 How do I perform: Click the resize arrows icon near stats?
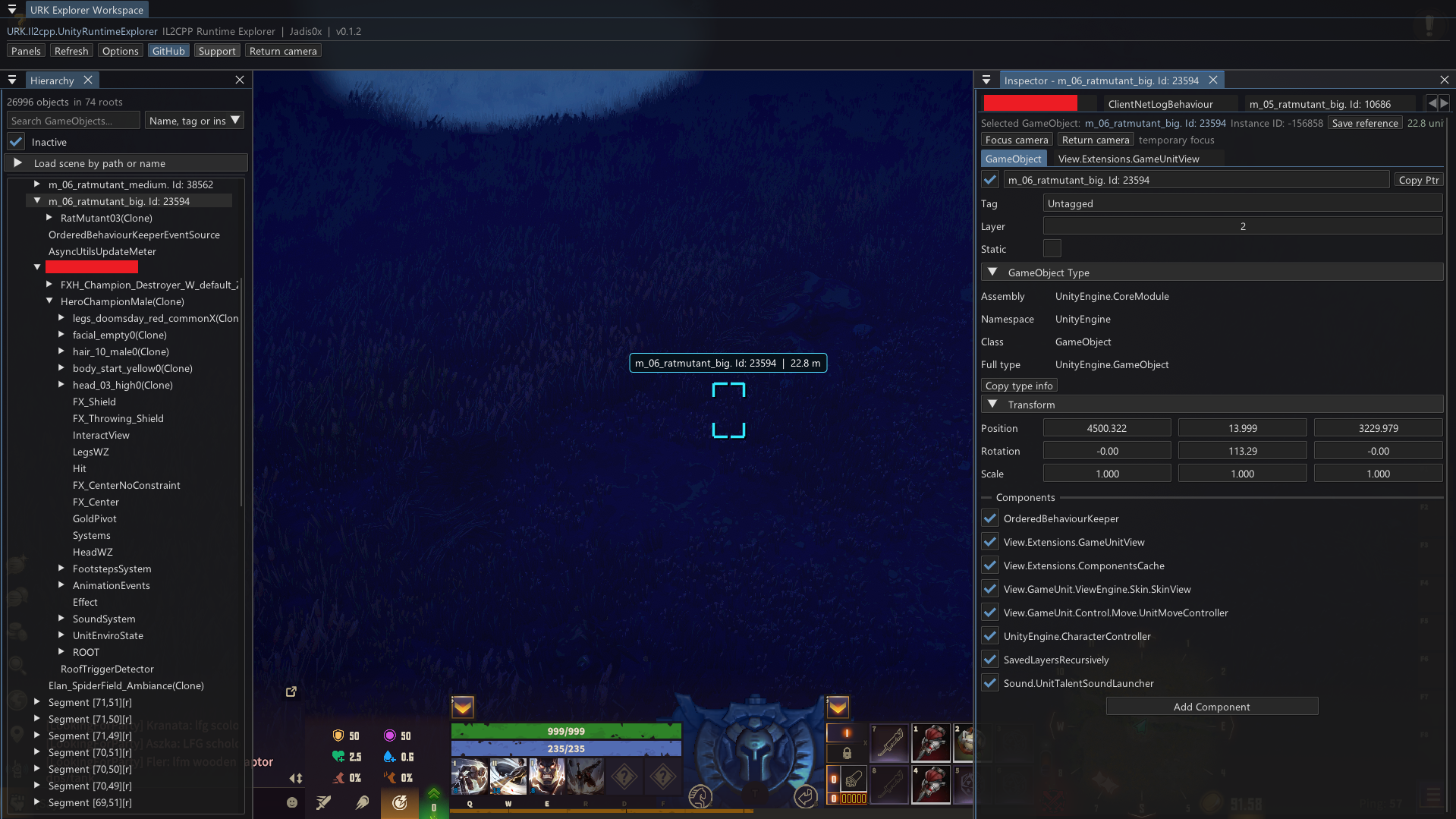point(296,778)
